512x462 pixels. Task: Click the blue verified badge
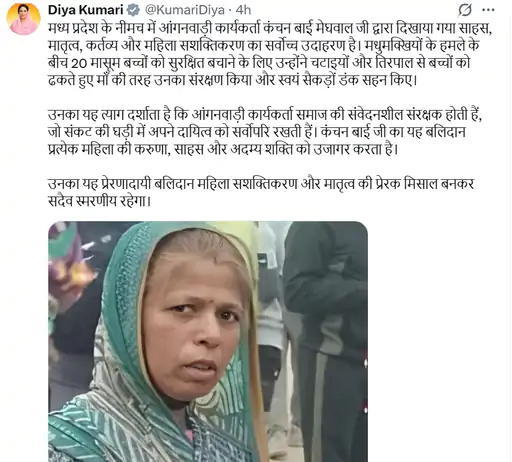click(134, 10)
